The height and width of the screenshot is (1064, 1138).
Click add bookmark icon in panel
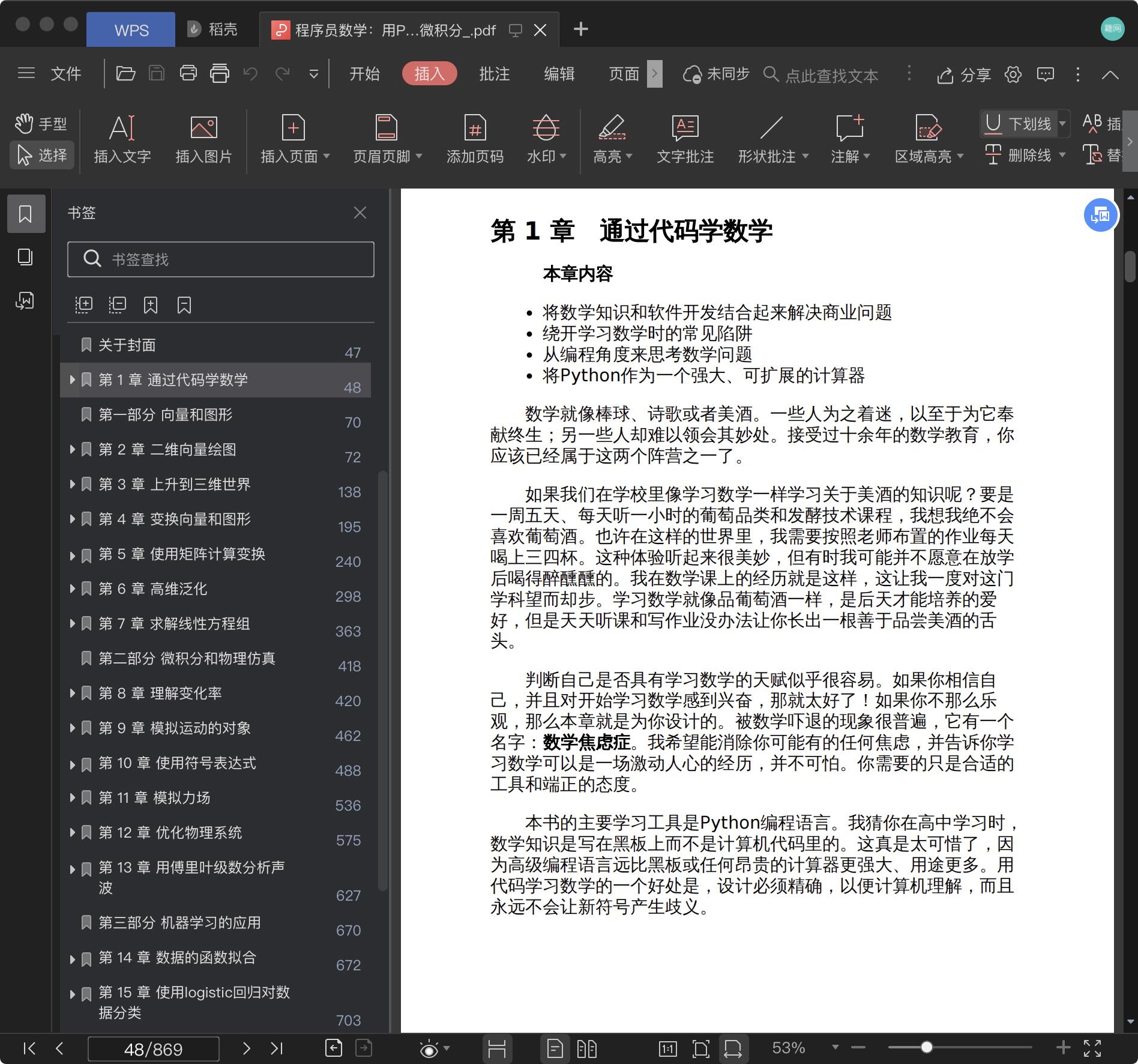click(151, 304)
